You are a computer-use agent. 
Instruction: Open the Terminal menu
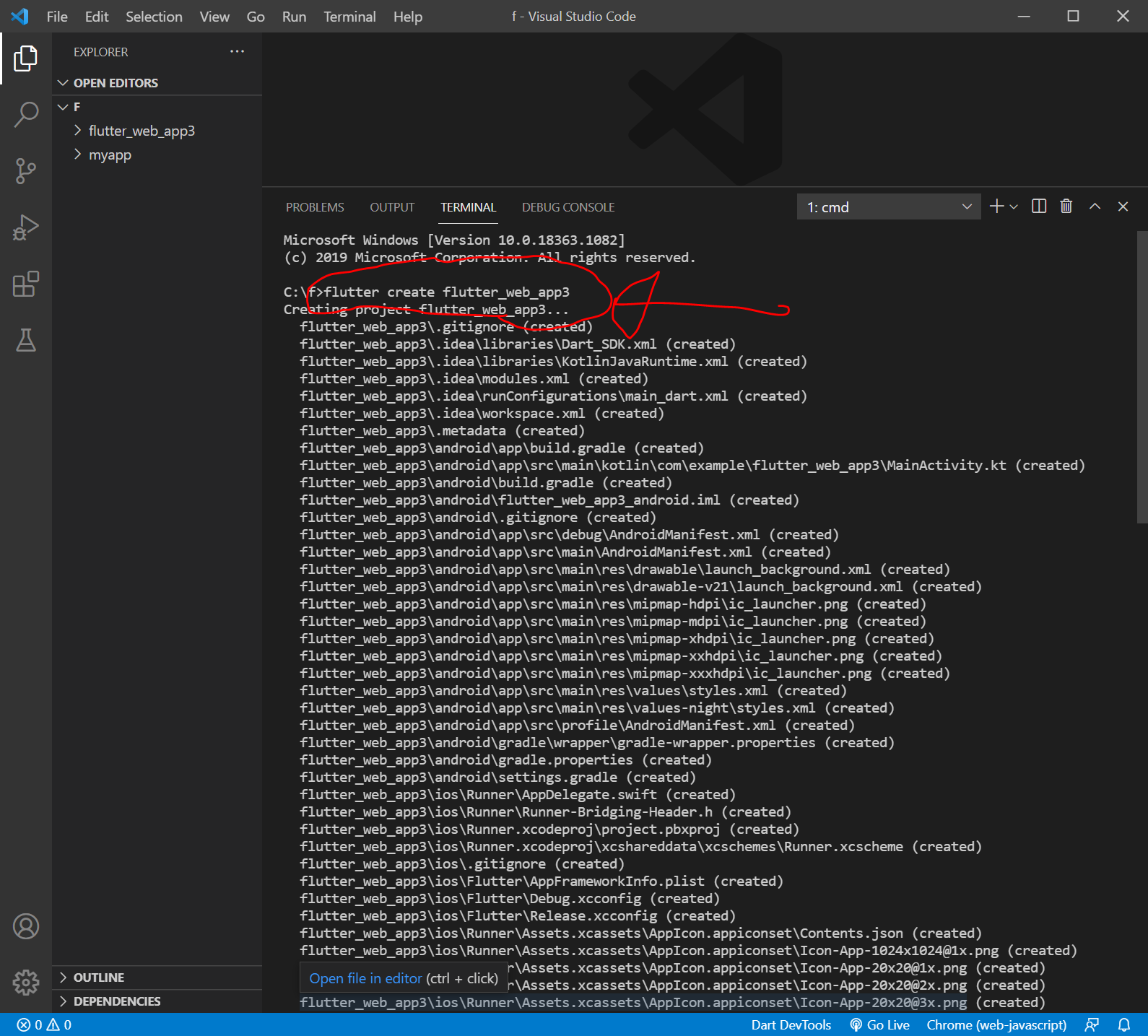[349, 17]
